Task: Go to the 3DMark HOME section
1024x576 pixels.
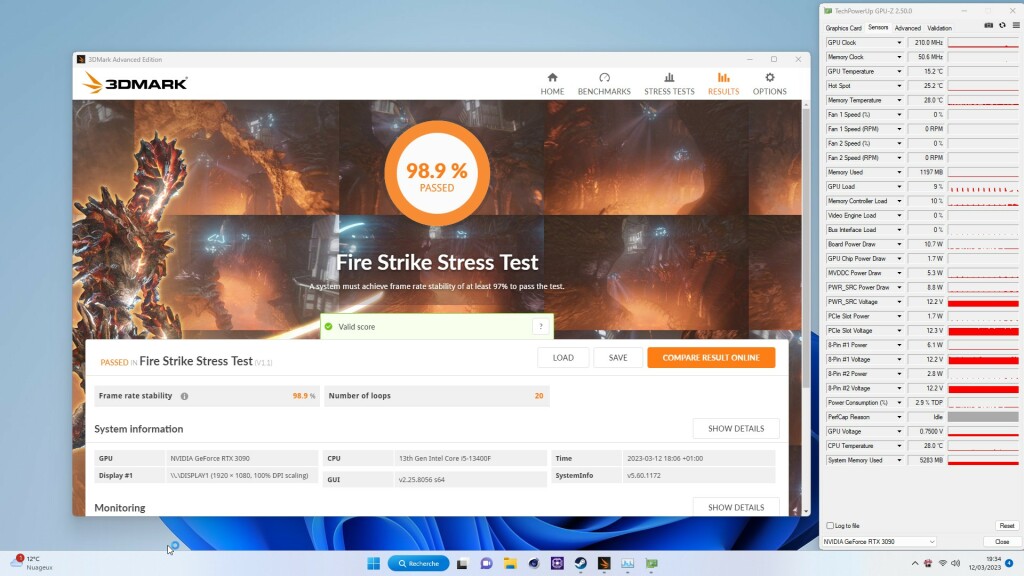Action: [552, 83]
